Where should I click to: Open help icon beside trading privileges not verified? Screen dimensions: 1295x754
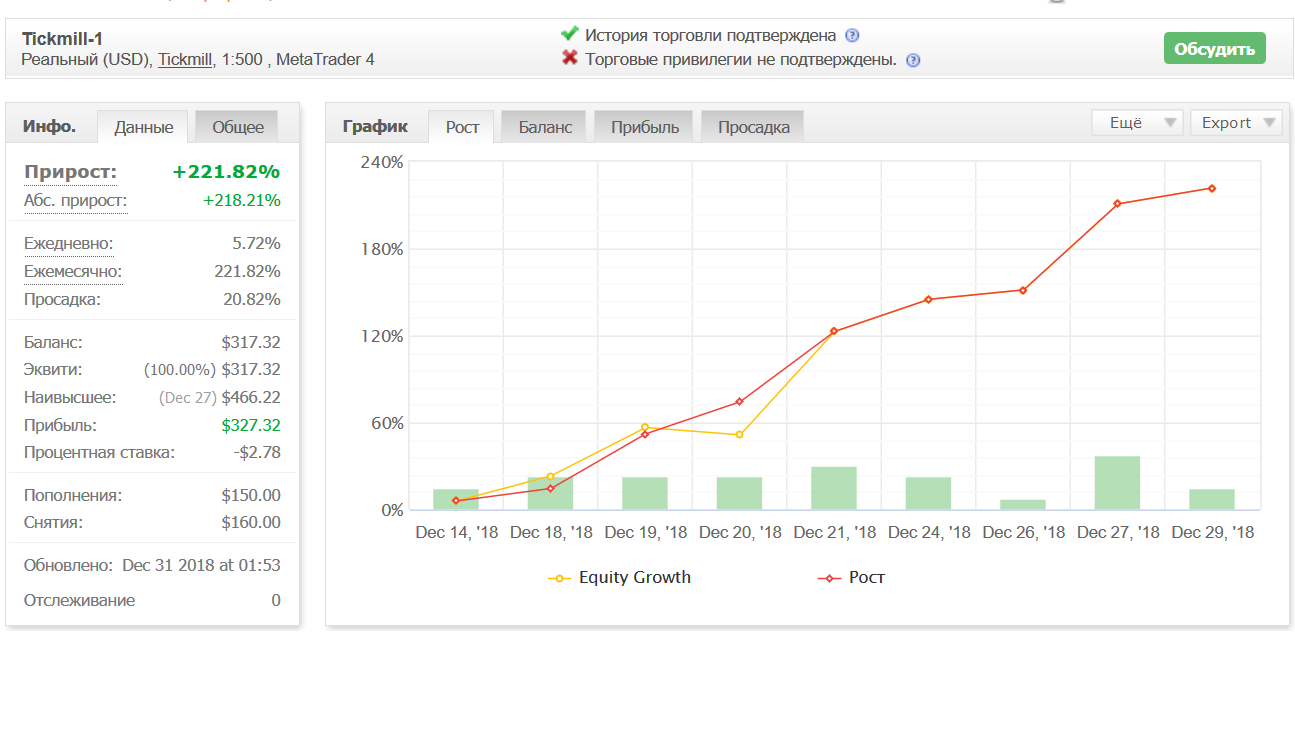tap(913, 60)
